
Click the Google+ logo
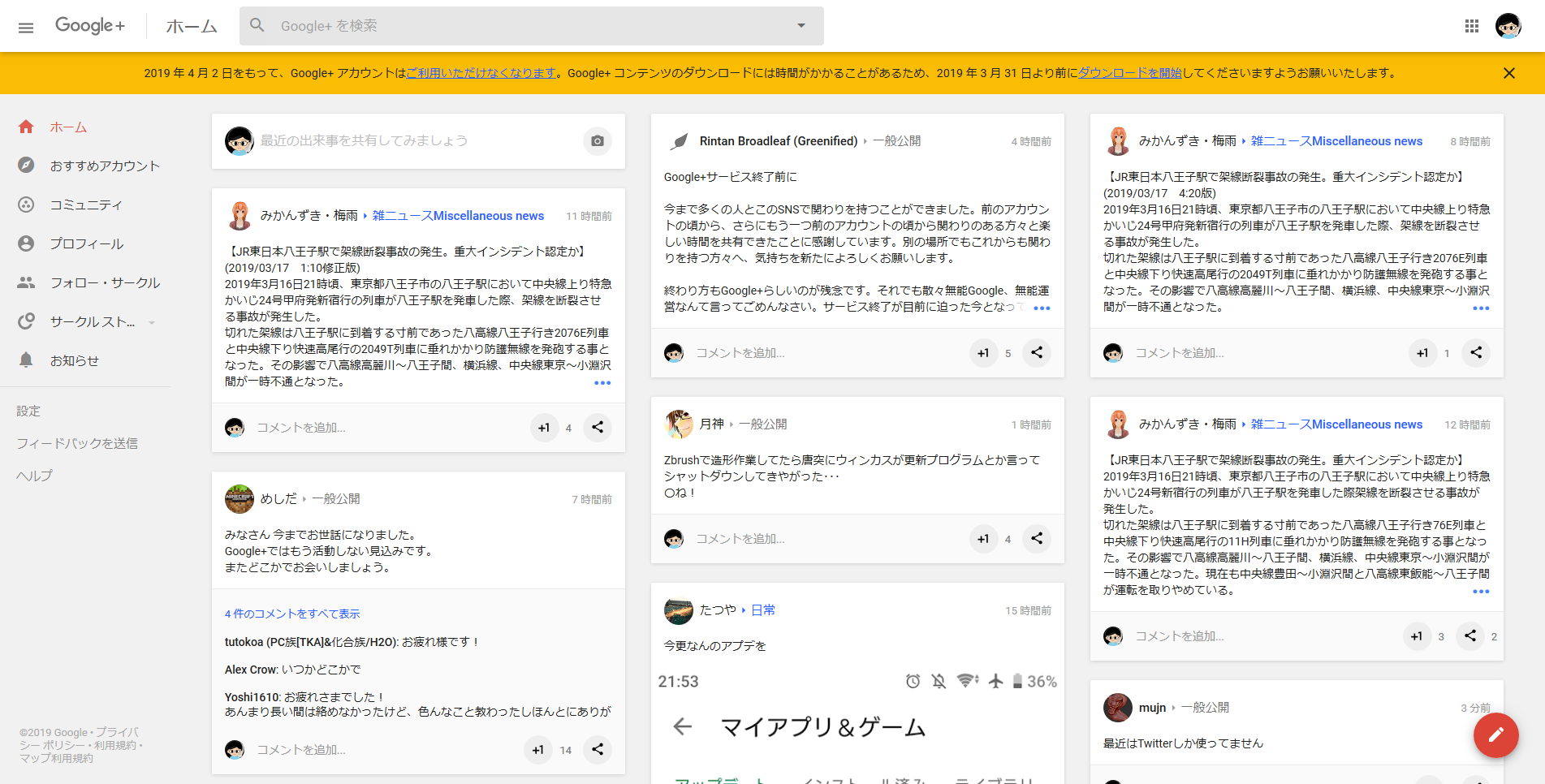coord(90,26)
